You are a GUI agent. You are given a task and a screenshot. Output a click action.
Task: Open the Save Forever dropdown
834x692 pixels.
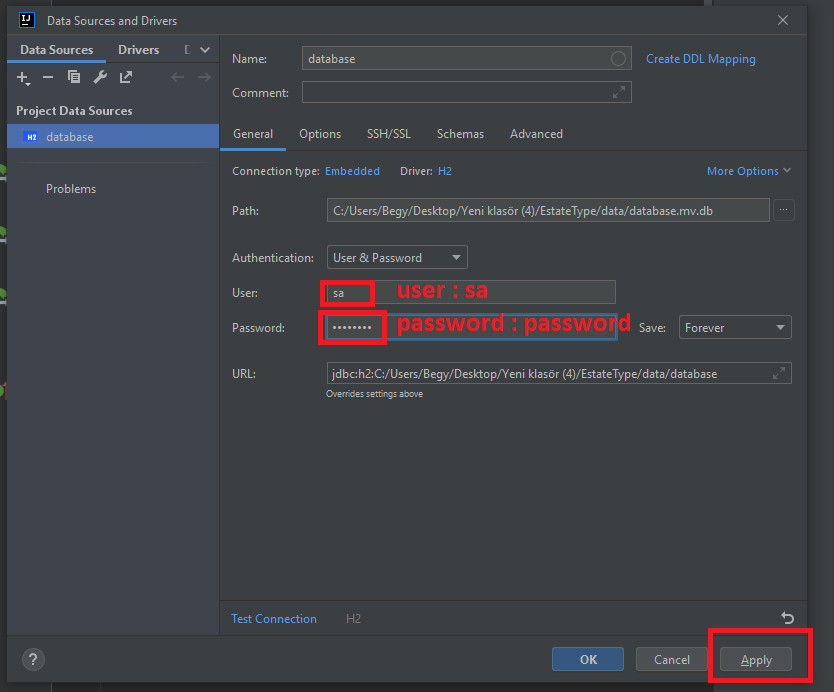[x=735, y=328]
